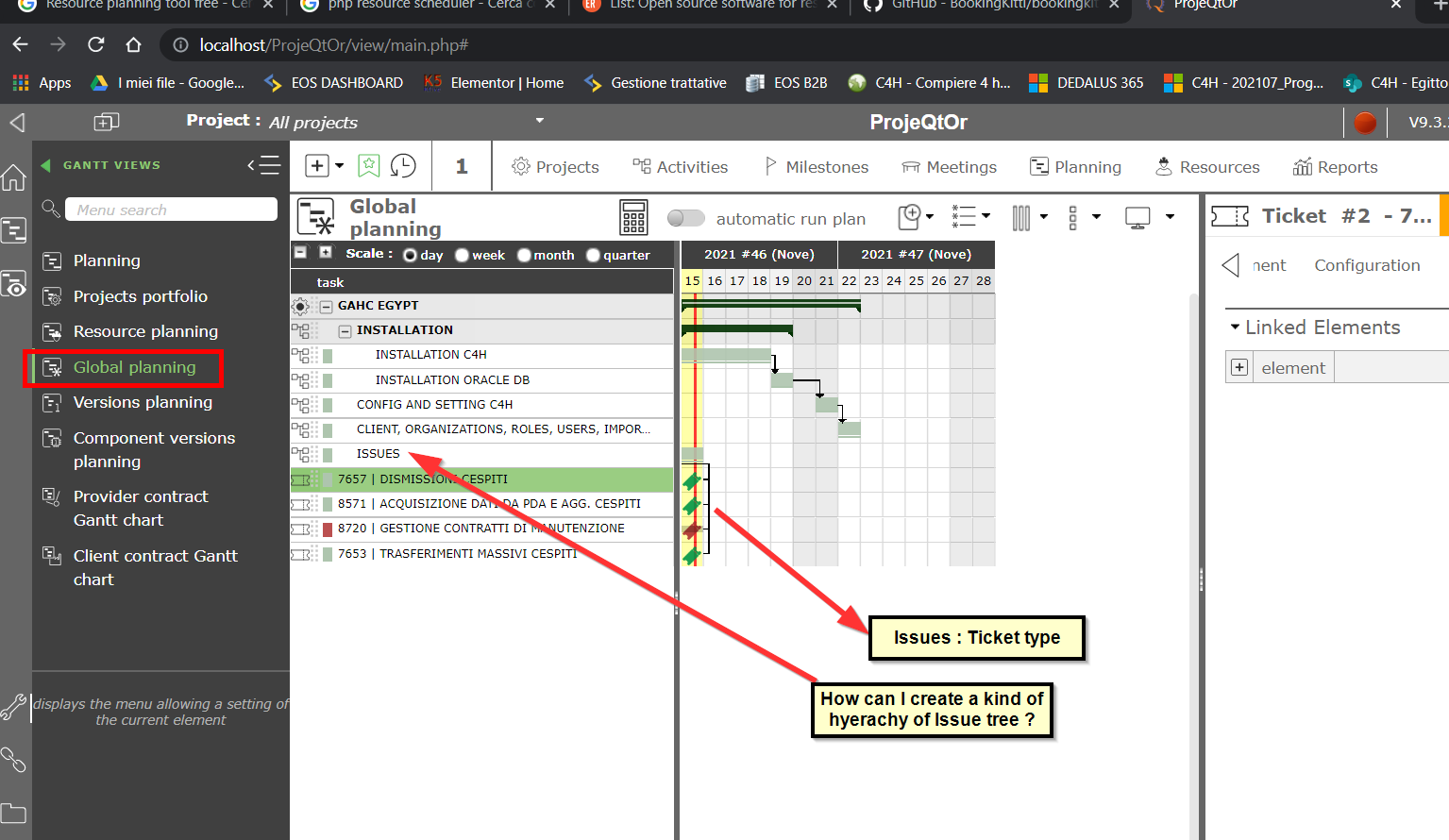
Task: Click the red status circle icon
Action: tap(1364, 123)
